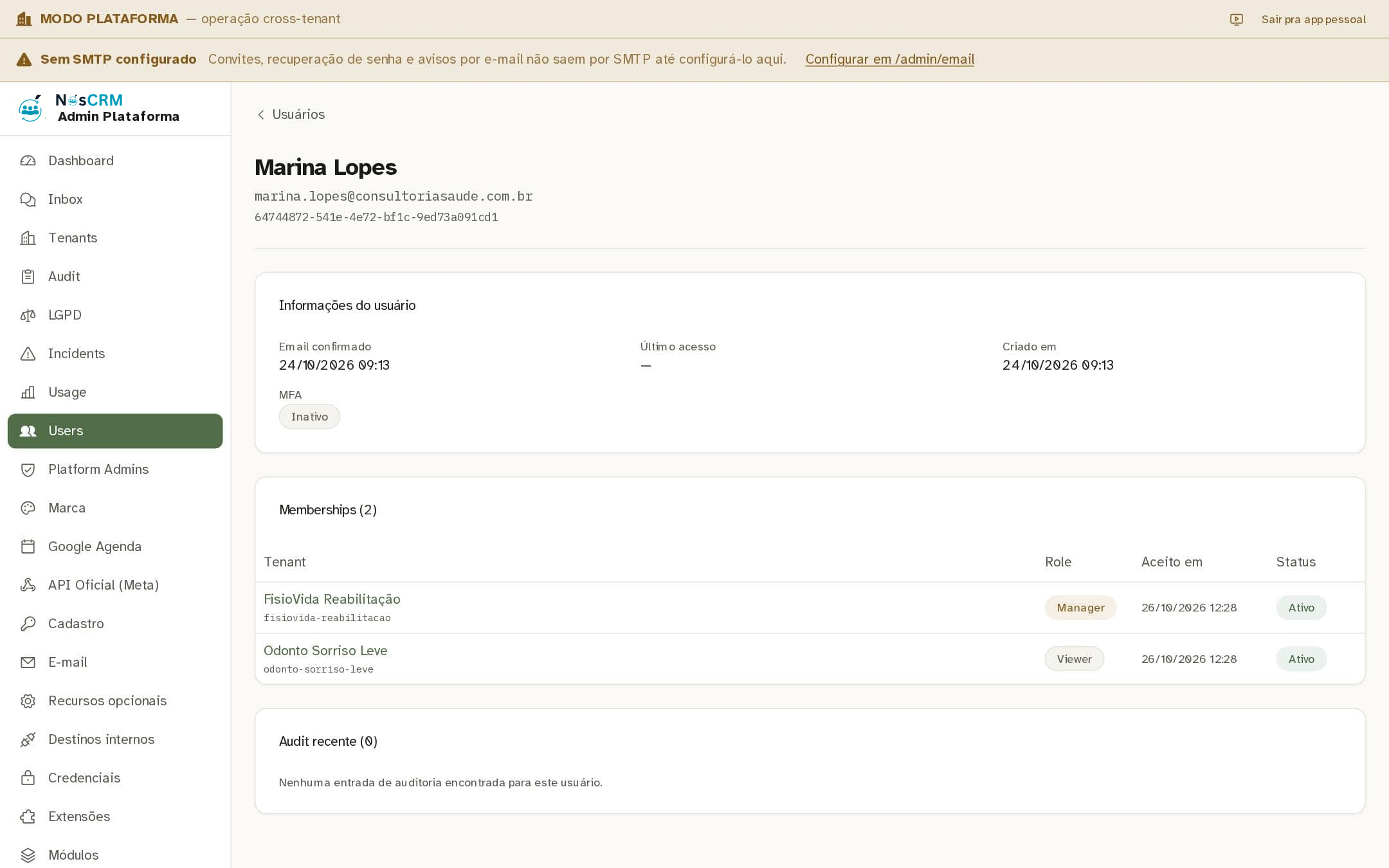Click the API Oficial (Meta) webhook icon
This screenshot has height=868, width=1389.
pos(28,585)
